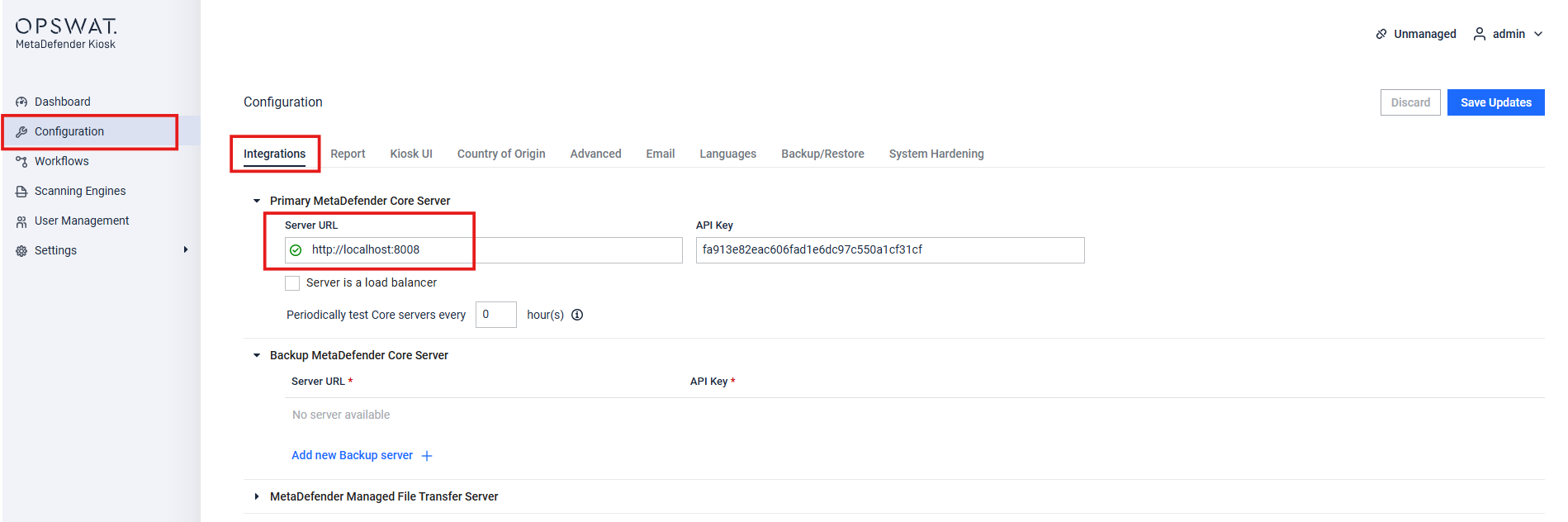The width and height of the screenshot is (1568, 522).
Task: Open the Country of Origin tab
Action: tap(501, 154)
